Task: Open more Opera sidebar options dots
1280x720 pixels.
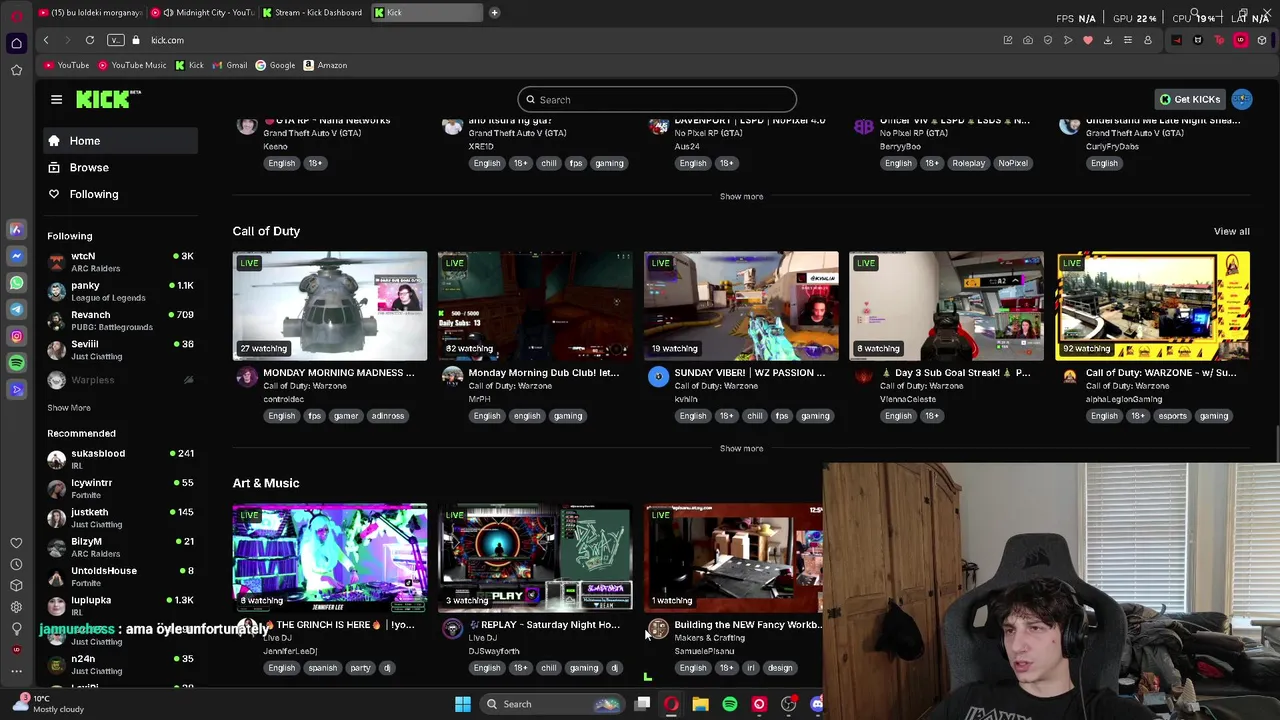Action: (16, 671)
